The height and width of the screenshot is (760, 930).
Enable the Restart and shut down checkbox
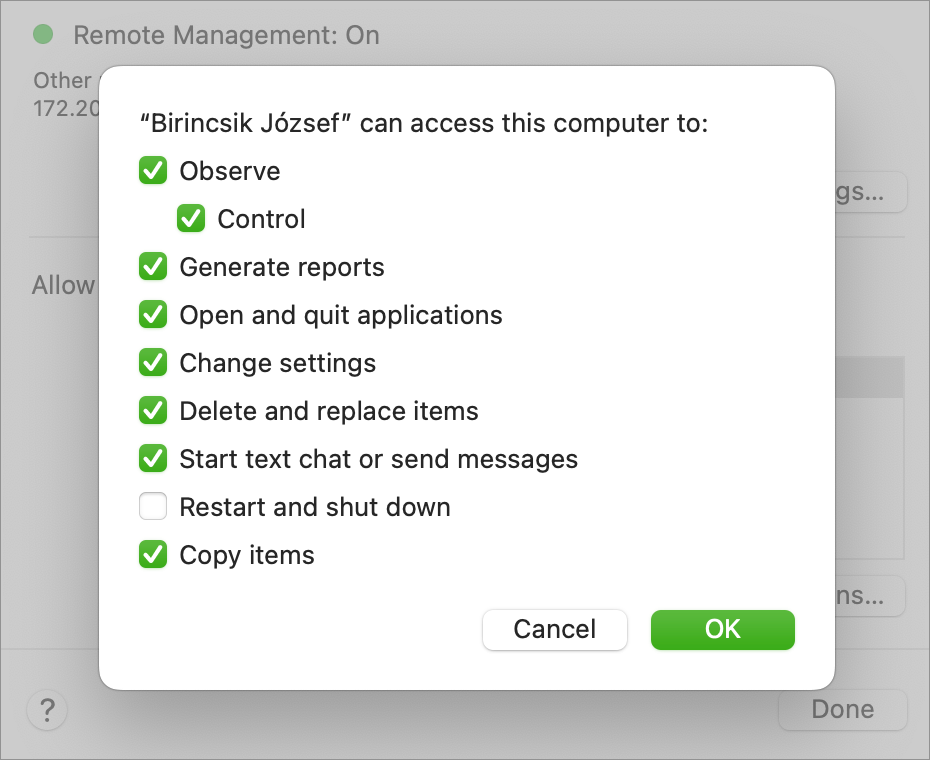(153, 507)
